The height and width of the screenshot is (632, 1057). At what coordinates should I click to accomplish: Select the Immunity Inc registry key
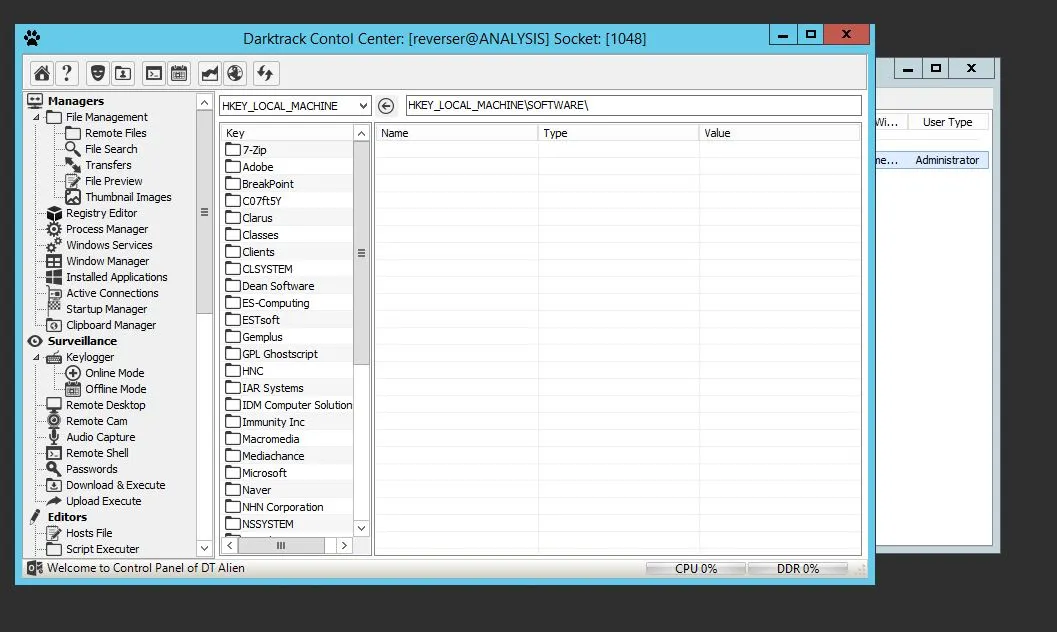coord(273,422)
